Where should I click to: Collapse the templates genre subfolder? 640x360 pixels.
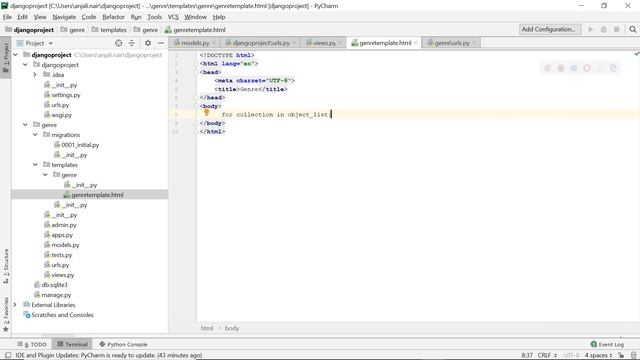tap(45, 175)
